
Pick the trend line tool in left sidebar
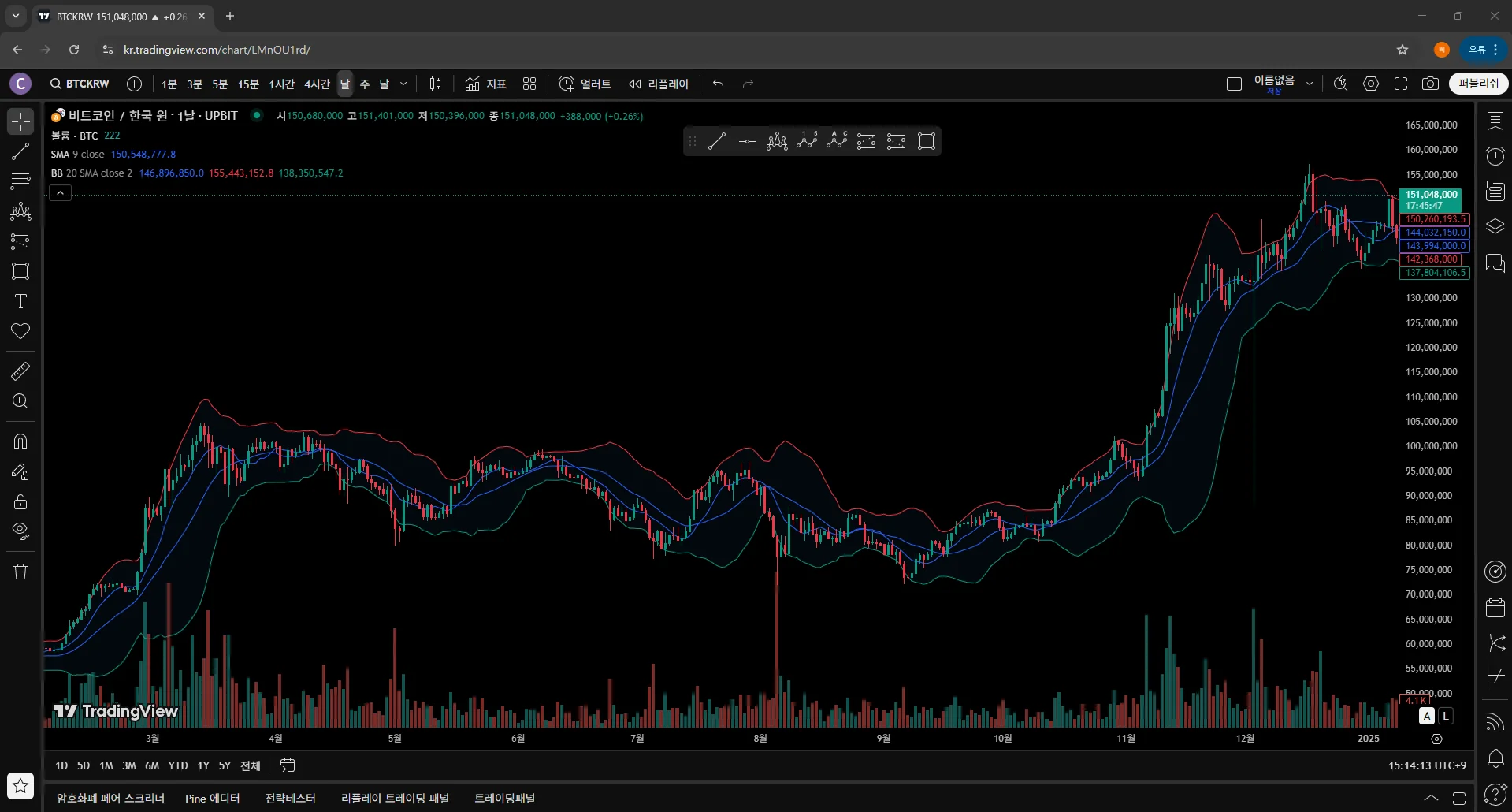pyautogui.click(x=20, y=151)
